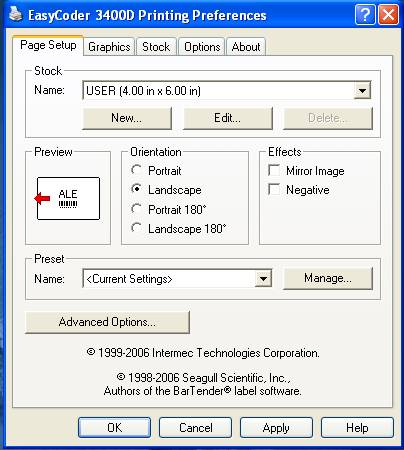Open Advanced Options...

107,322
